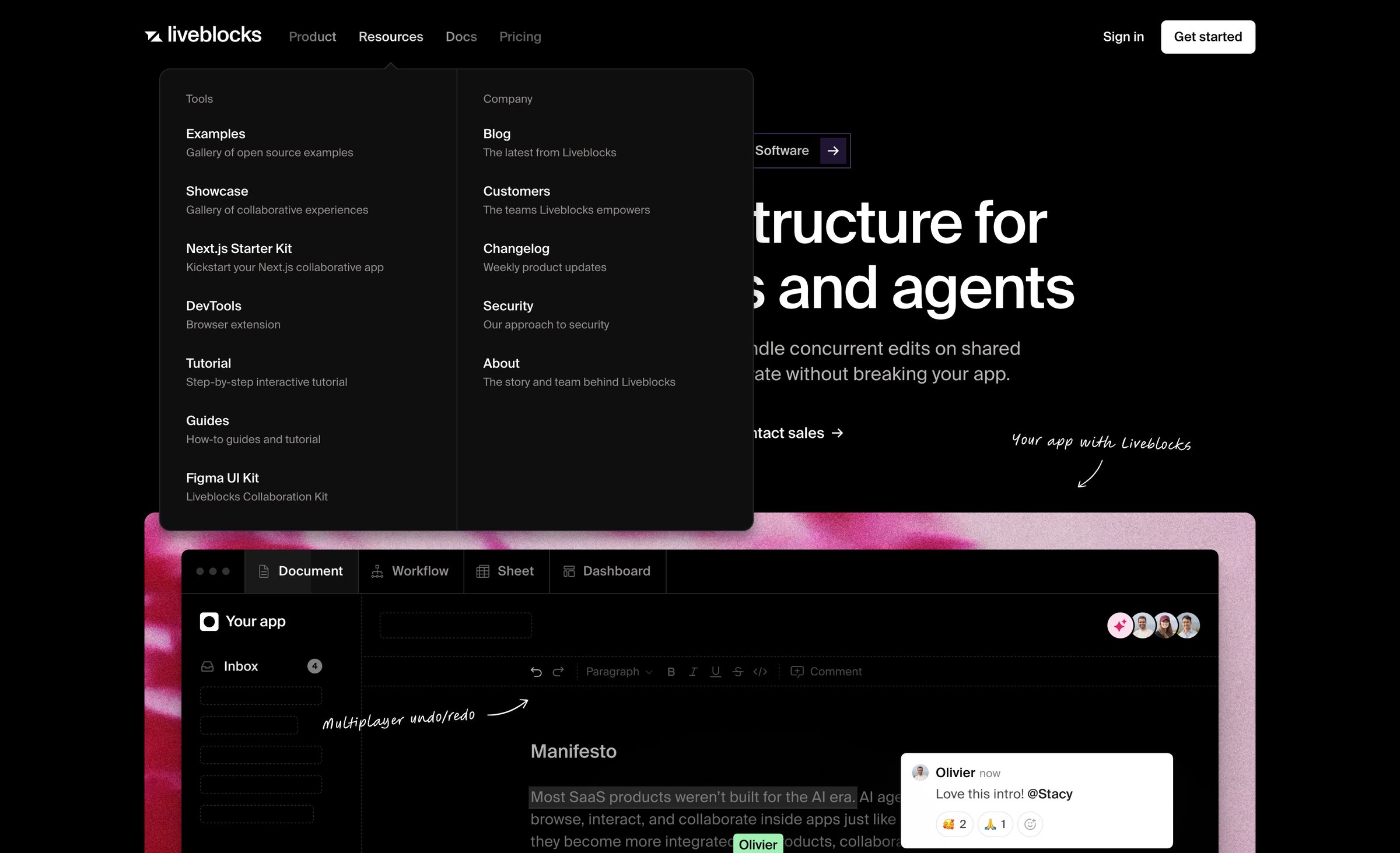
Task: Click the redo arrow icon in editor toolbar
Action: 558,672
